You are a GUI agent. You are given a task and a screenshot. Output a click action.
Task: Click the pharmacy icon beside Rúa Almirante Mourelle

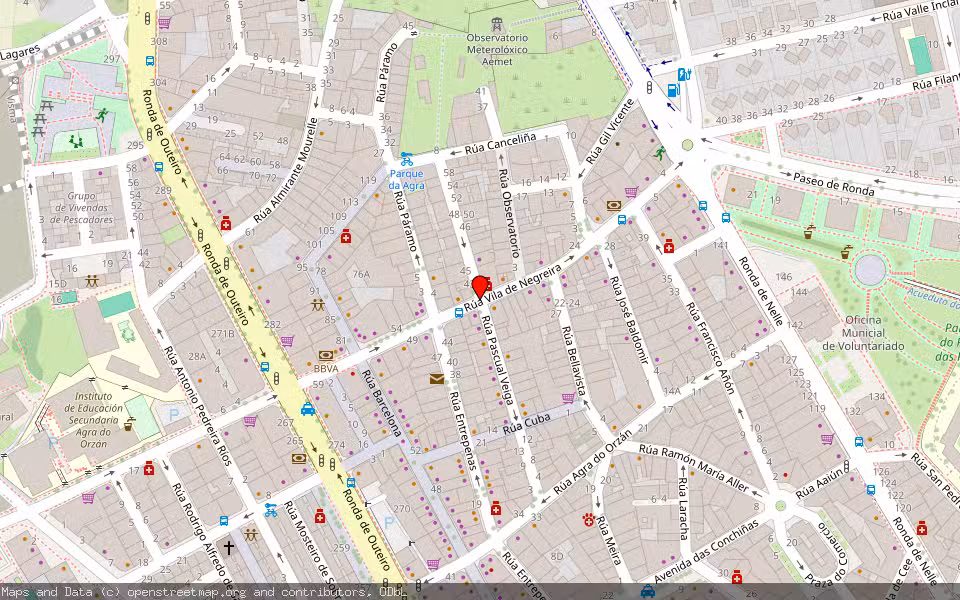pyautogui.click(x=226, y=223)
